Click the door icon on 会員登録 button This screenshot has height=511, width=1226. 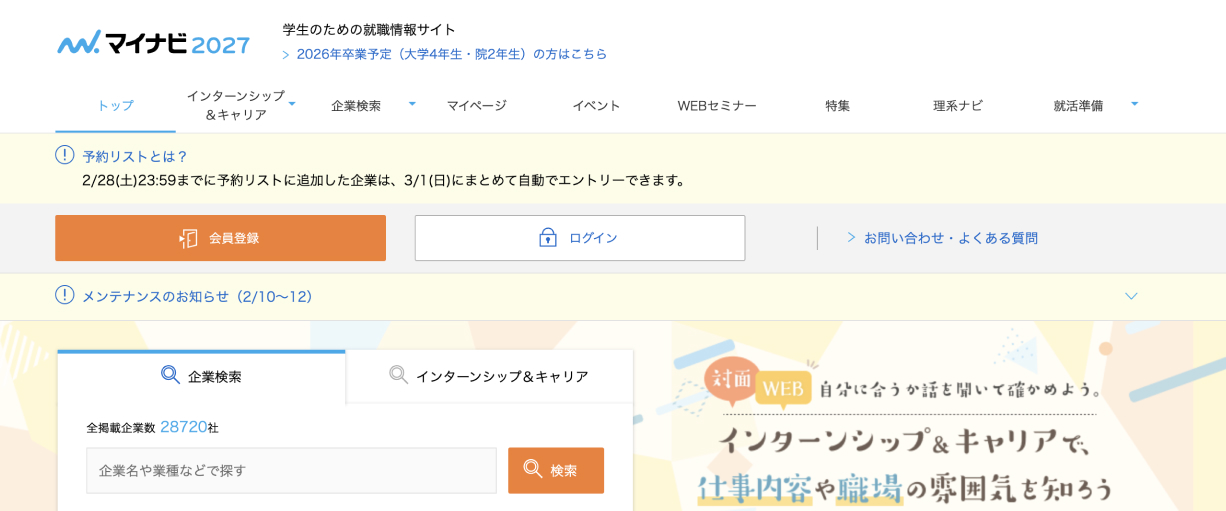coord(188,238)
